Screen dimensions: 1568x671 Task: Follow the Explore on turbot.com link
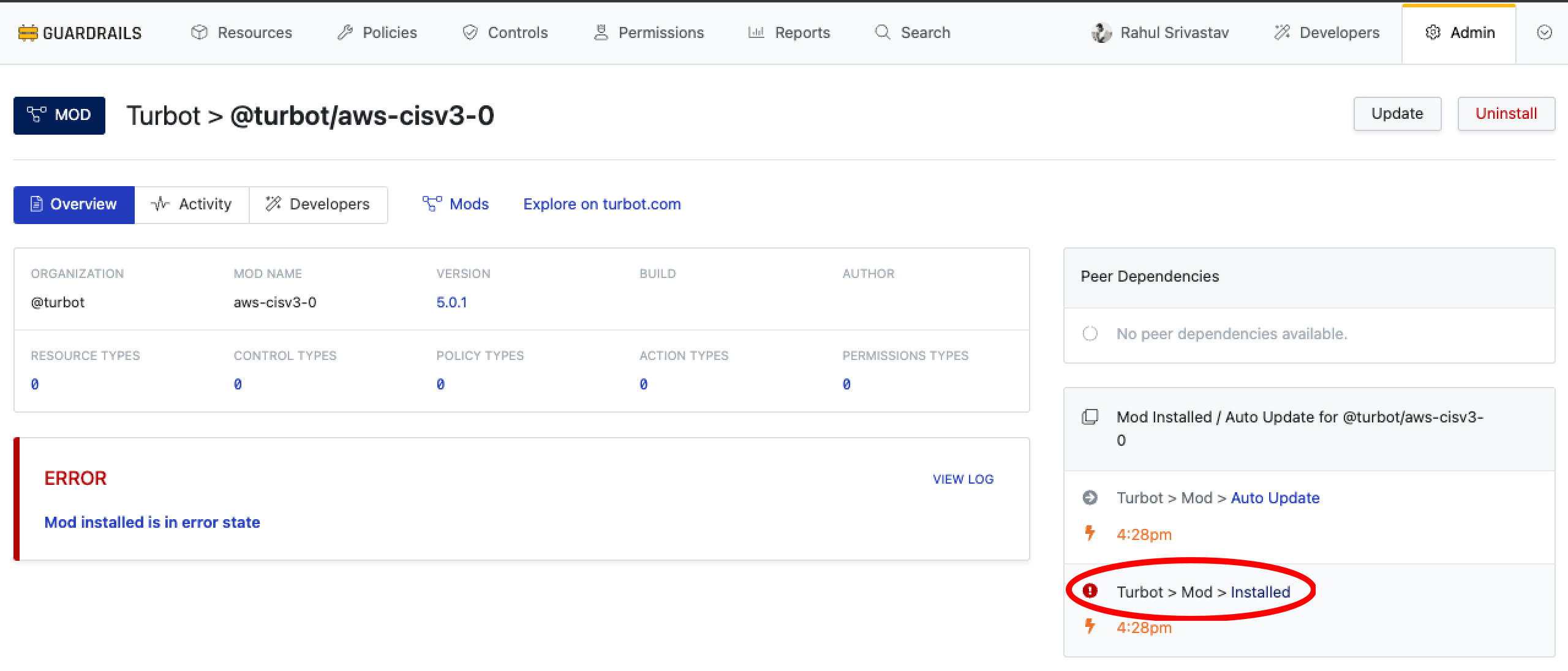pyautogui.click(x=601, y=204)
